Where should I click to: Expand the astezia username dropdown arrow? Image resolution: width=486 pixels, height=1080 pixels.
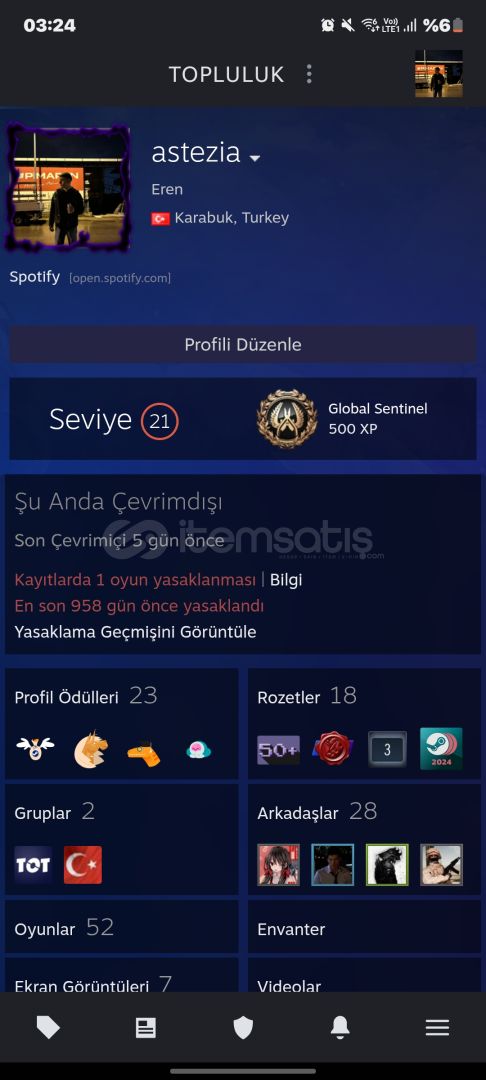point(255,158)
